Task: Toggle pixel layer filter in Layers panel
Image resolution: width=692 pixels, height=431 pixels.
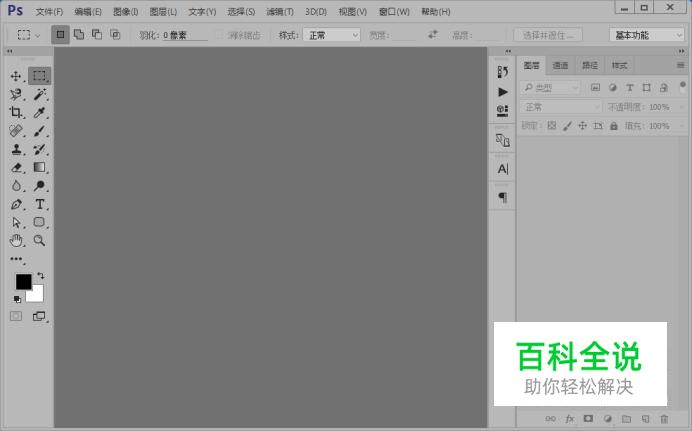Action: click(x=595, y=87)
